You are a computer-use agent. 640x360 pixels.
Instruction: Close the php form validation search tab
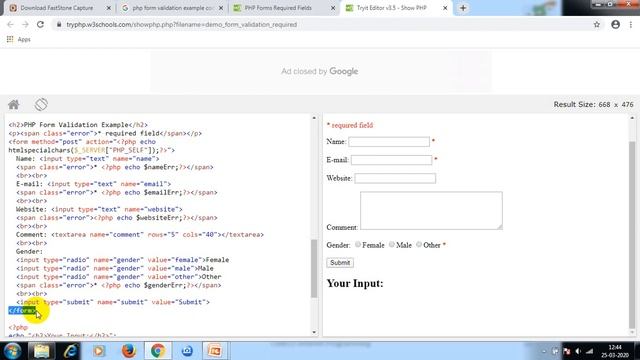(x=221, y=8)
